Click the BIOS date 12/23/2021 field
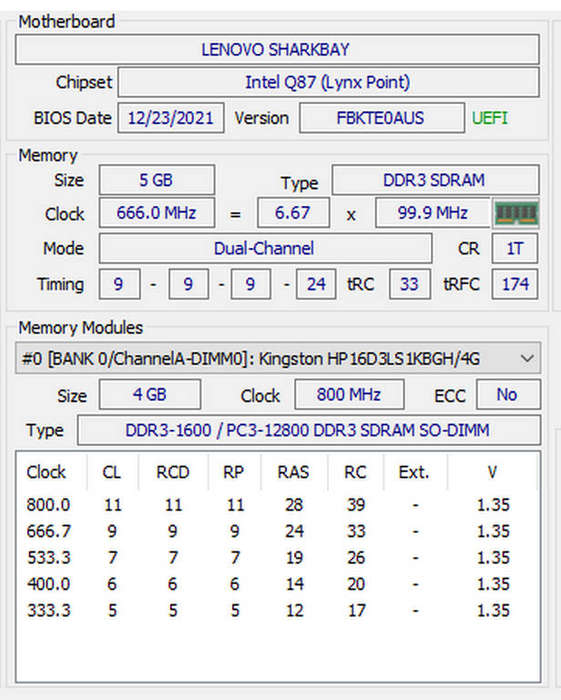Viewport: 561px width, 700px height. click(x=171, y=118)
